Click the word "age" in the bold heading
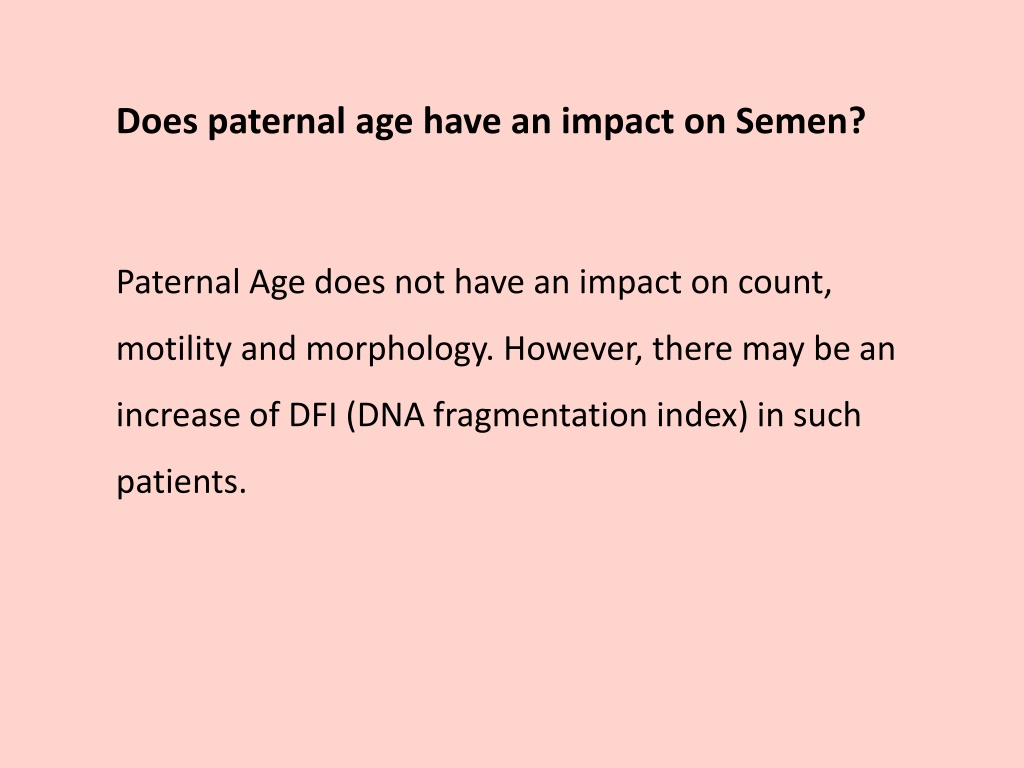Image resolution: width=1024 pixels, height=768 pixels. [x=384, y=124]
